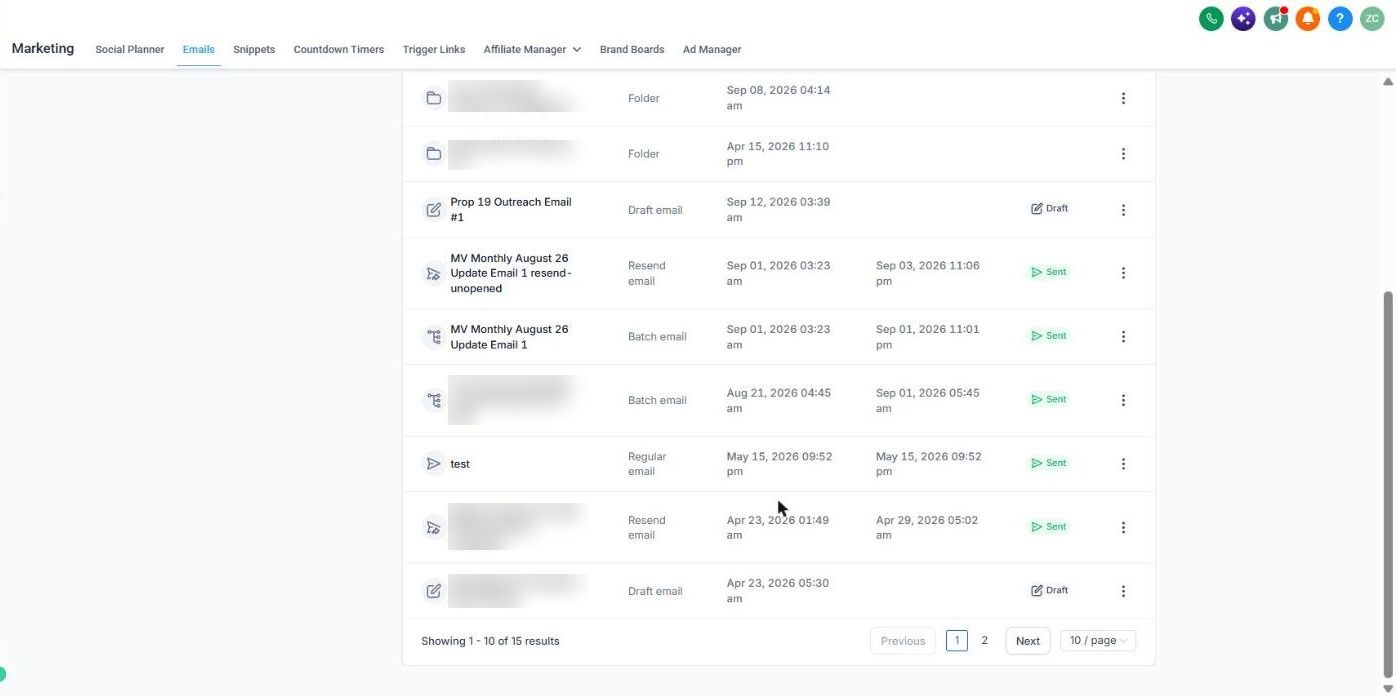Open the Trigger Links tab

coord(434,49)
